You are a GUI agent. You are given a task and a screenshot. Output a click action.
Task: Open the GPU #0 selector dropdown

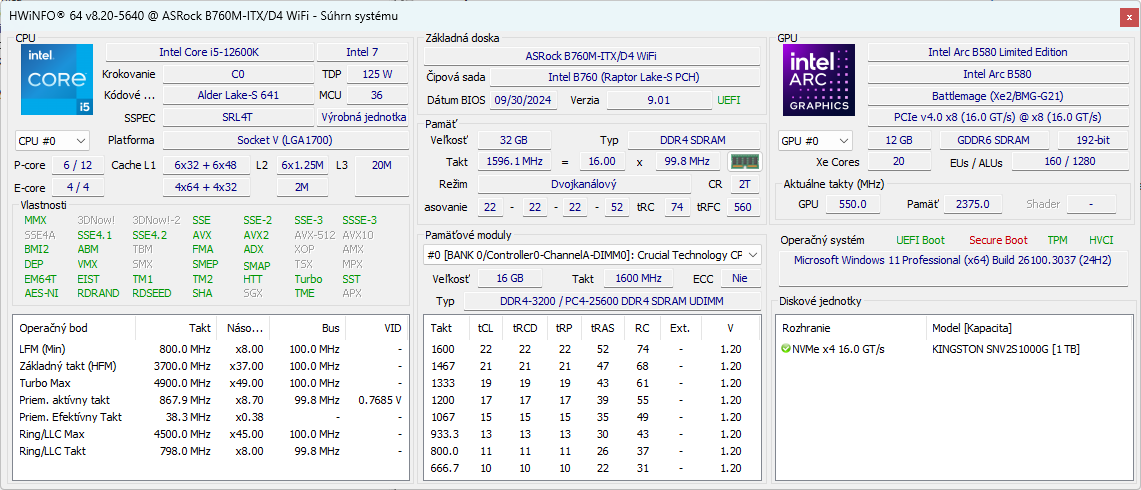click(815, 141)
